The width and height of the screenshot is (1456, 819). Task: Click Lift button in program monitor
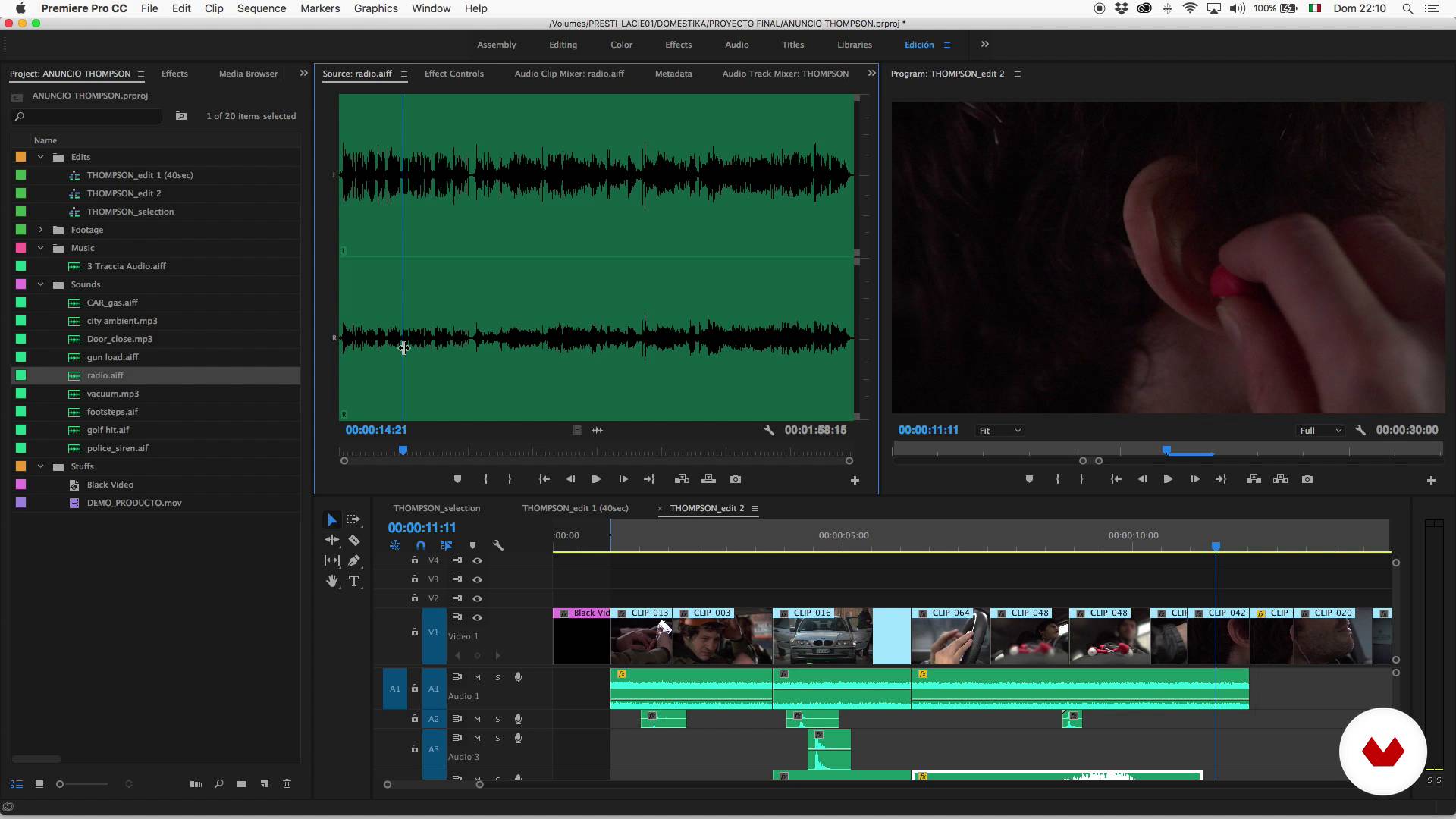[1254, 479]
